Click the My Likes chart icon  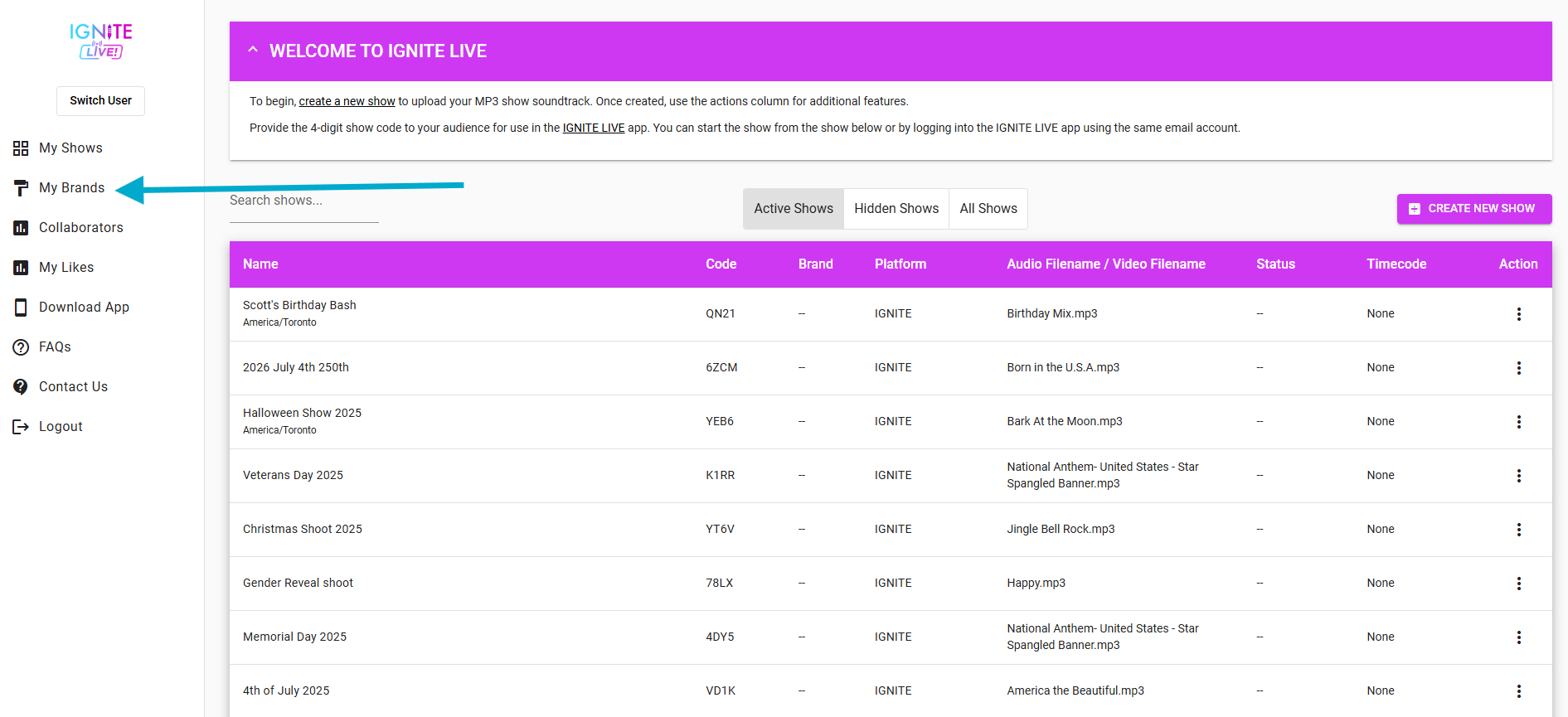[x=21, y=268]
